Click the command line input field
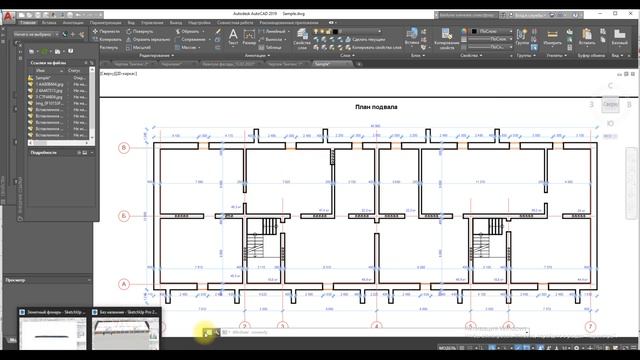The image size is (640, 360). tap(376, 333)
